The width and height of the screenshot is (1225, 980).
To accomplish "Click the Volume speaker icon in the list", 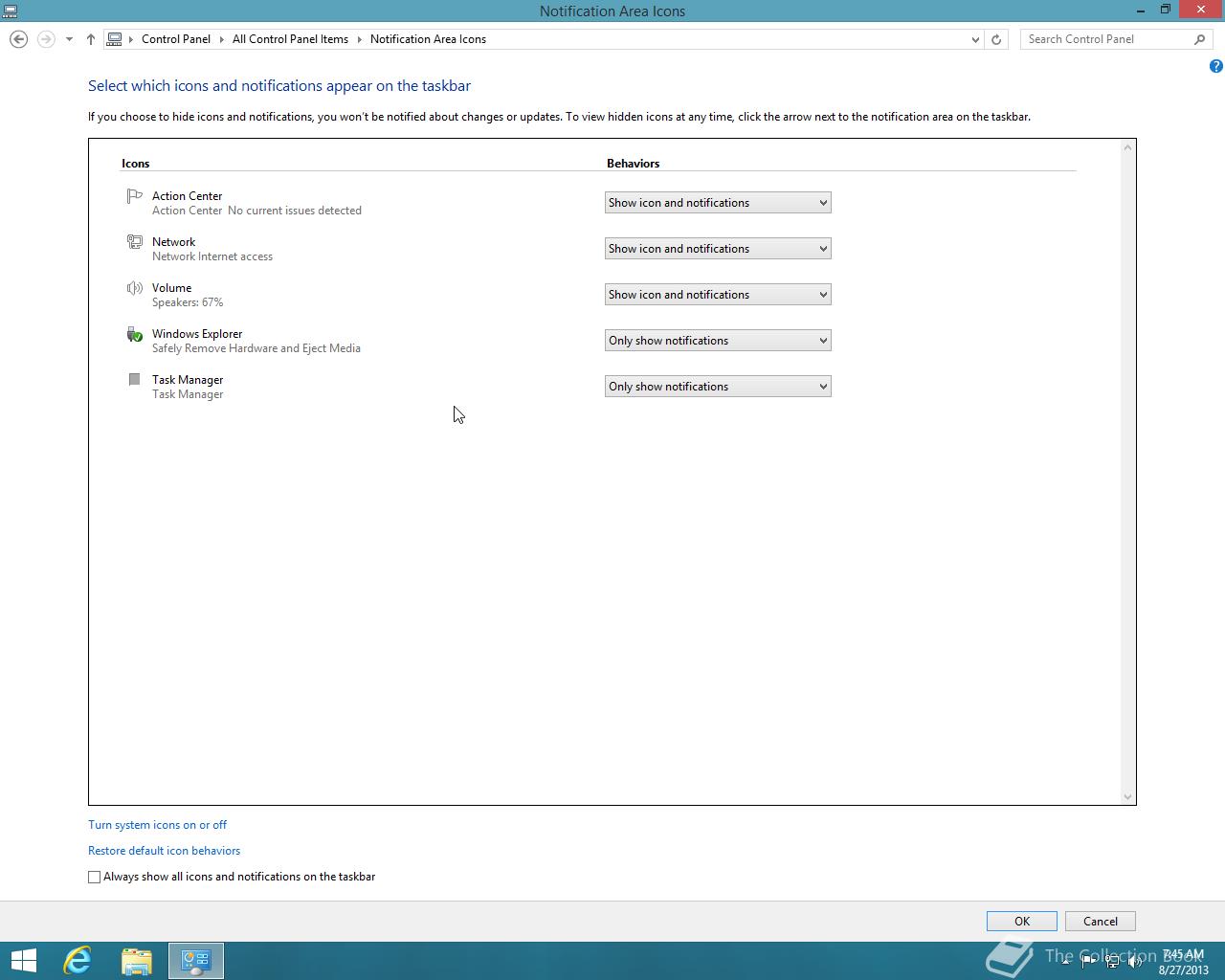I will tap(134, 288).
